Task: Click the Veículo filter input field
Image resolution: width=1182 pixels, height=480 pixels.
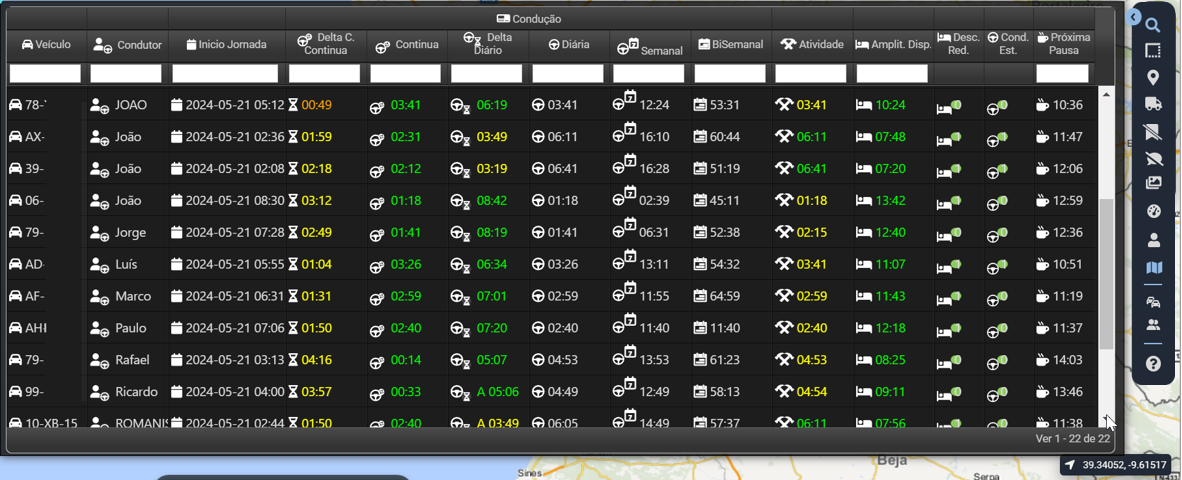Action: pyautogui.click(x=45, y=73)
